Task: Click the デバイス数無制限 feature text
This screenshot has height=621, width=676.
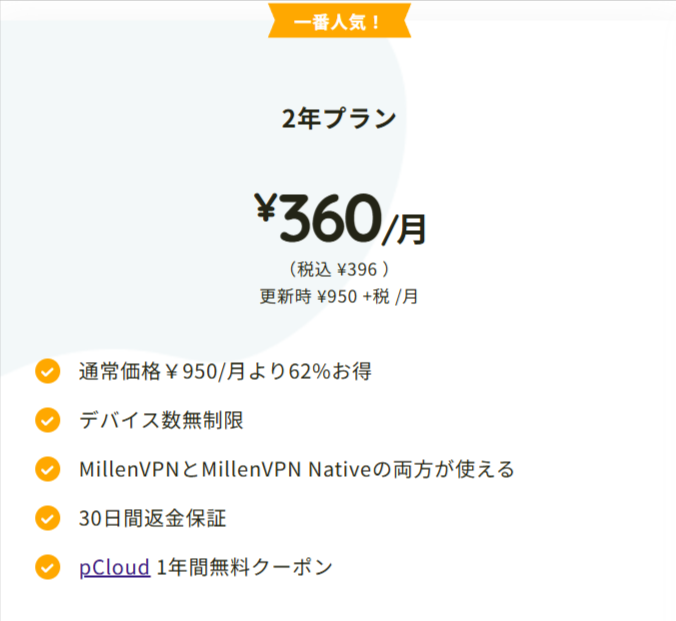Action: [x=161, y=420]
